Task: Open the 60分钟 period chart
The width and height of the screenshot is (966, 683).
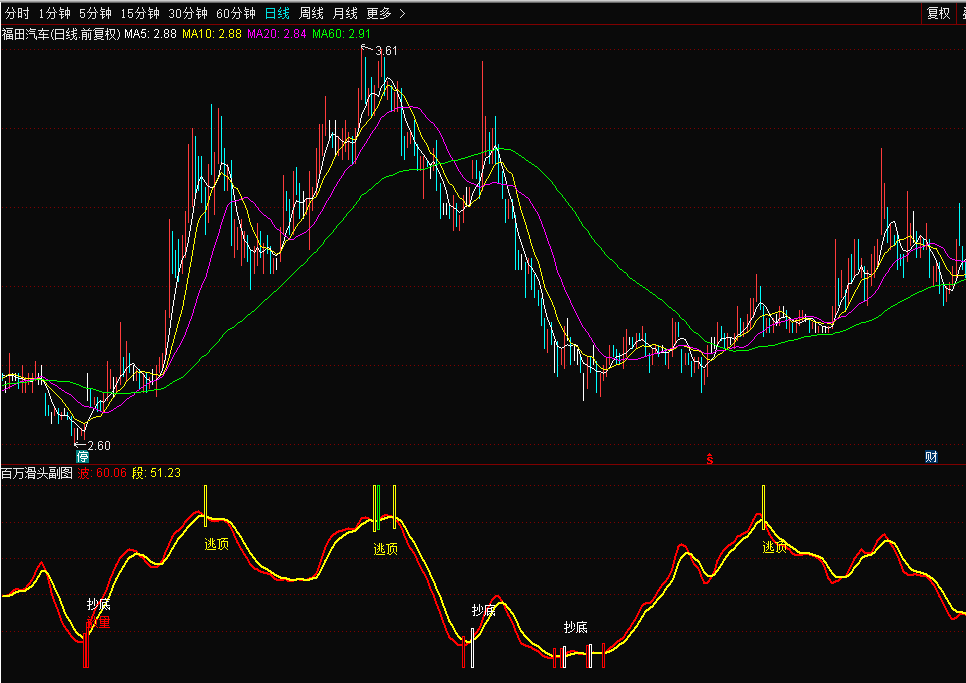Action: coord(236,14)
